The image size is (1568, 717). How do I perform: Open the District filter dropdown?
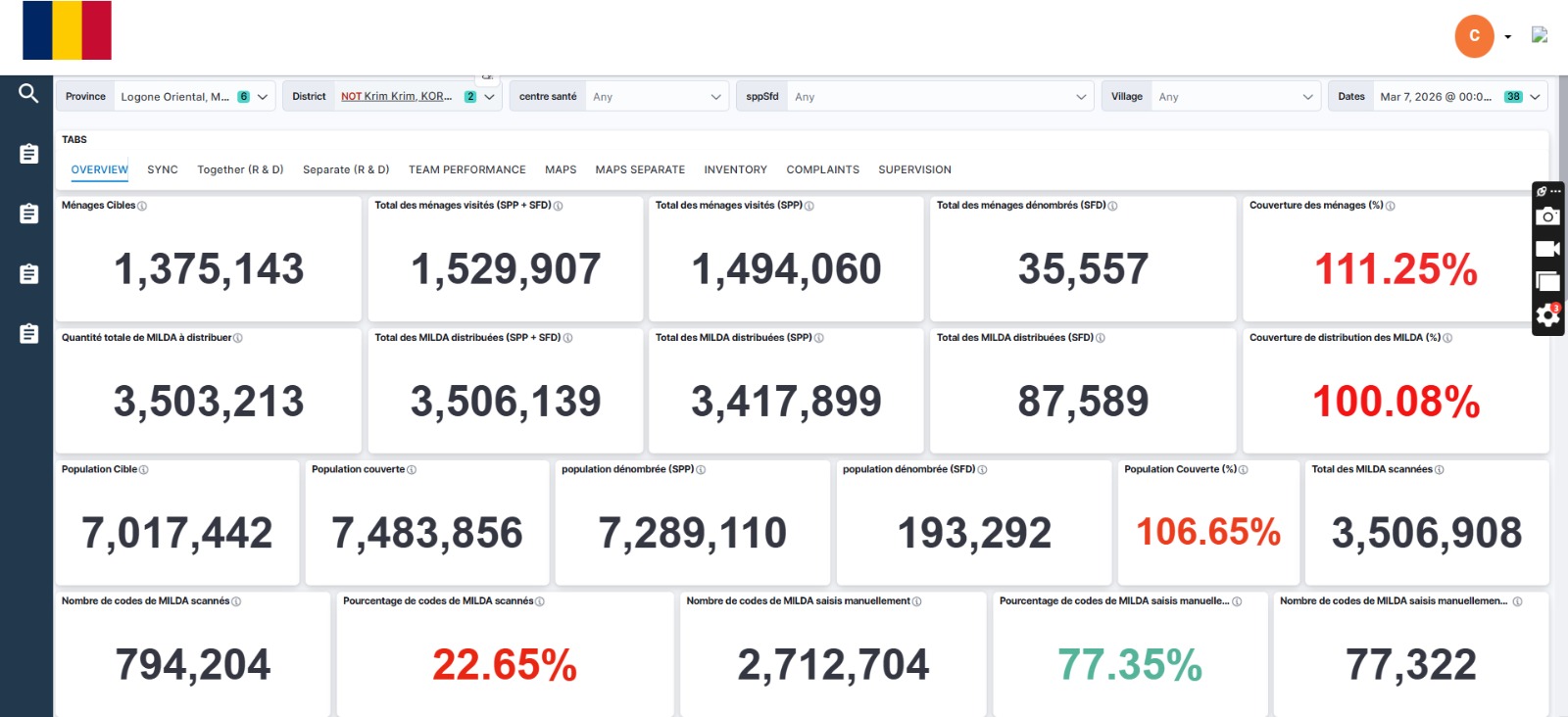(x=489, y=97)
